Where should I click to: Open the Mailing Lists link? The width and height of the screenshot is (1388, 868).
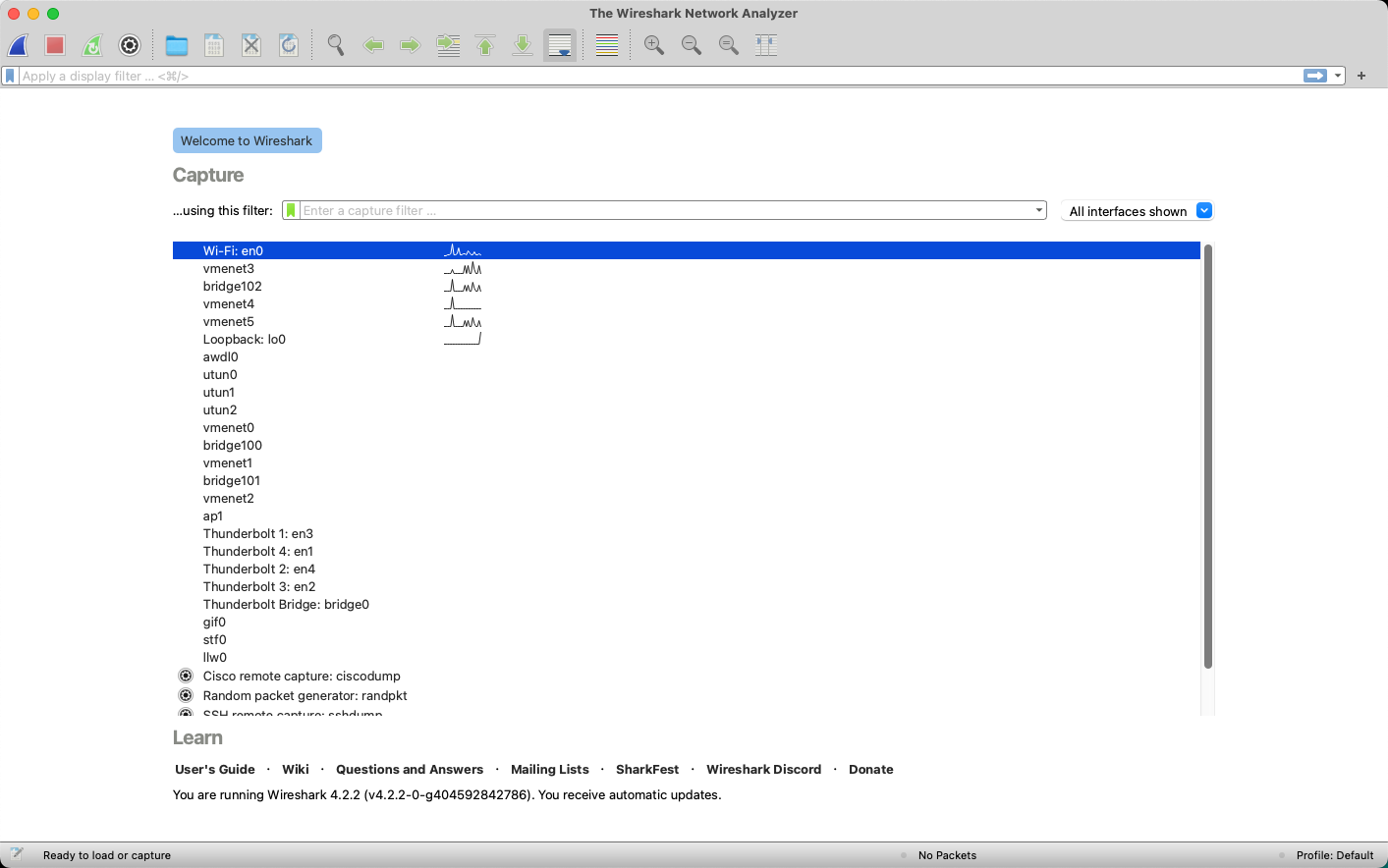click(550, 769)
